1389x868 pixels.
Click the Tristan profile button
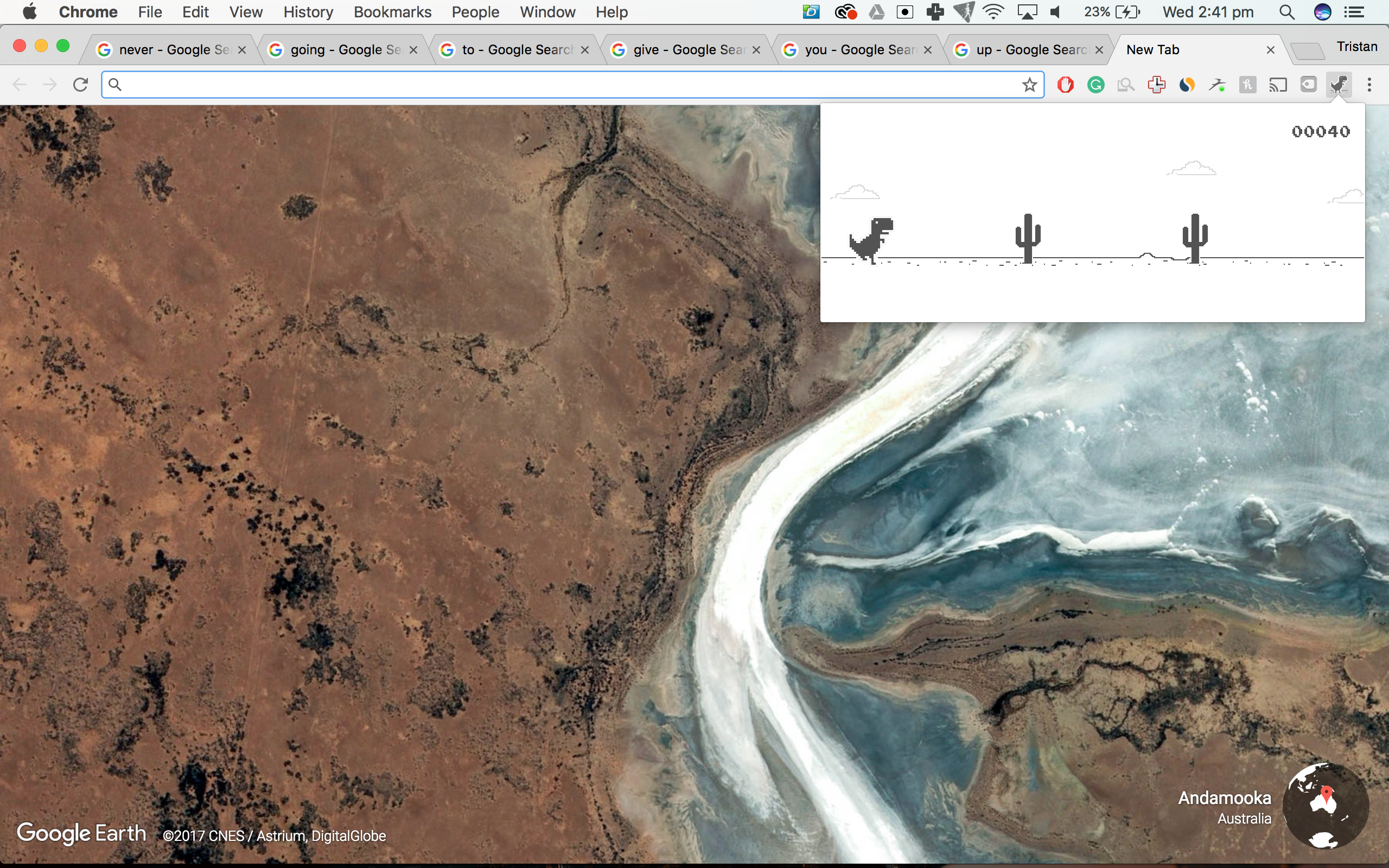(1356, 47)
